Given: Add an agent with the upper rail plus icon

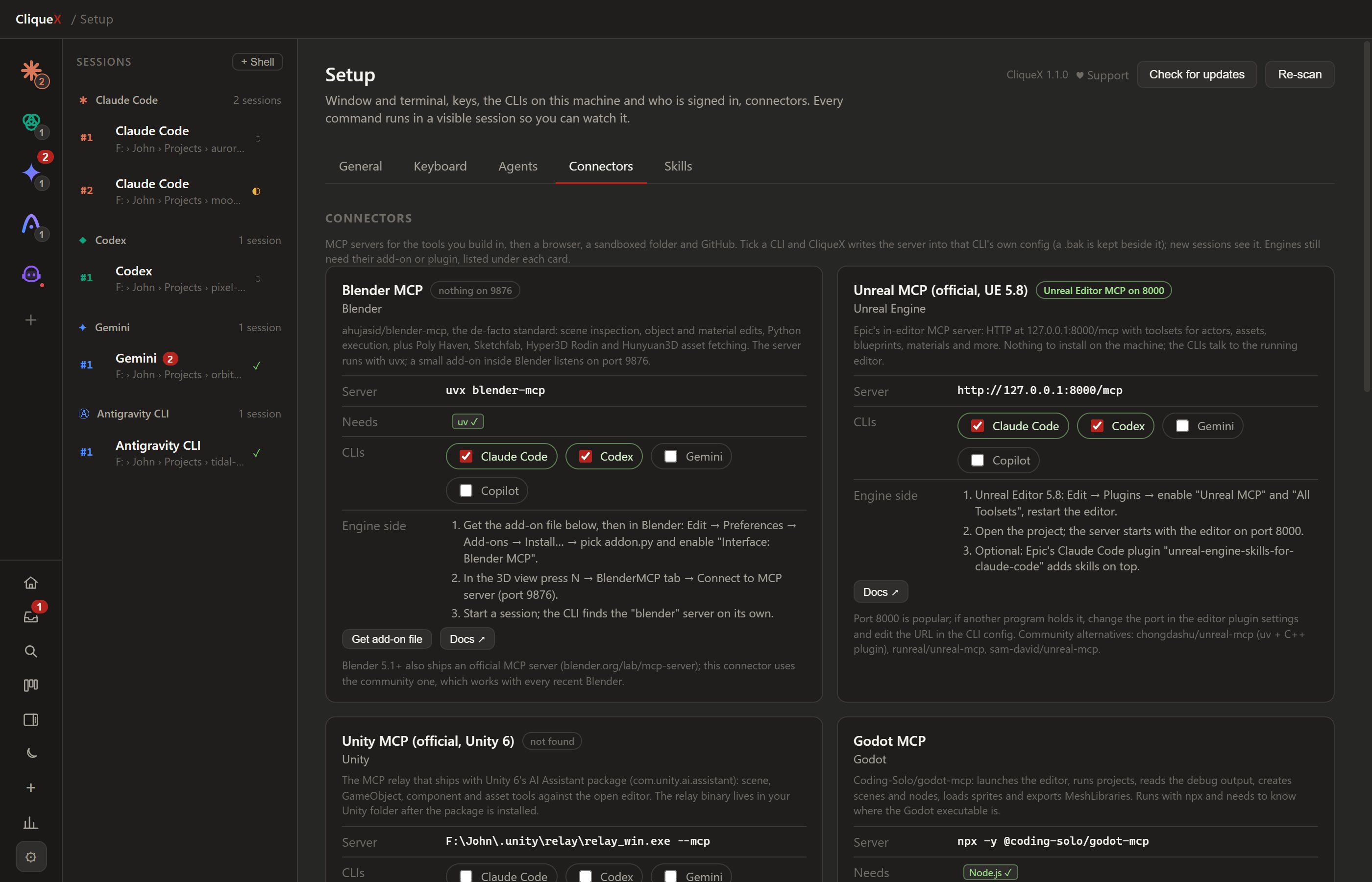Looking at the screenshot, I should pos(31,319).
